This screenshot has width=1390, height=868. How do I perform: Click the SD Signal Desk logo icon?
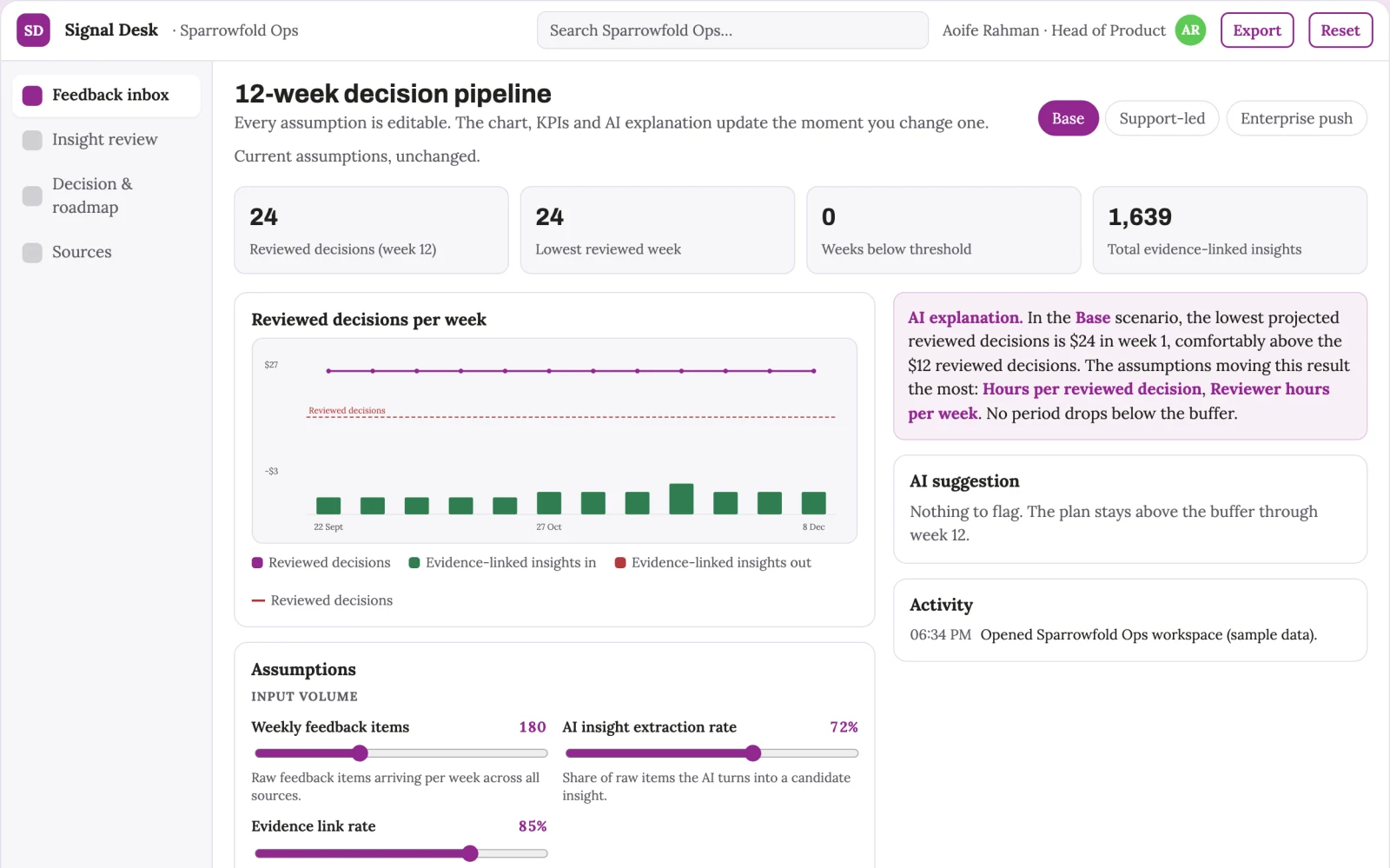33,30
